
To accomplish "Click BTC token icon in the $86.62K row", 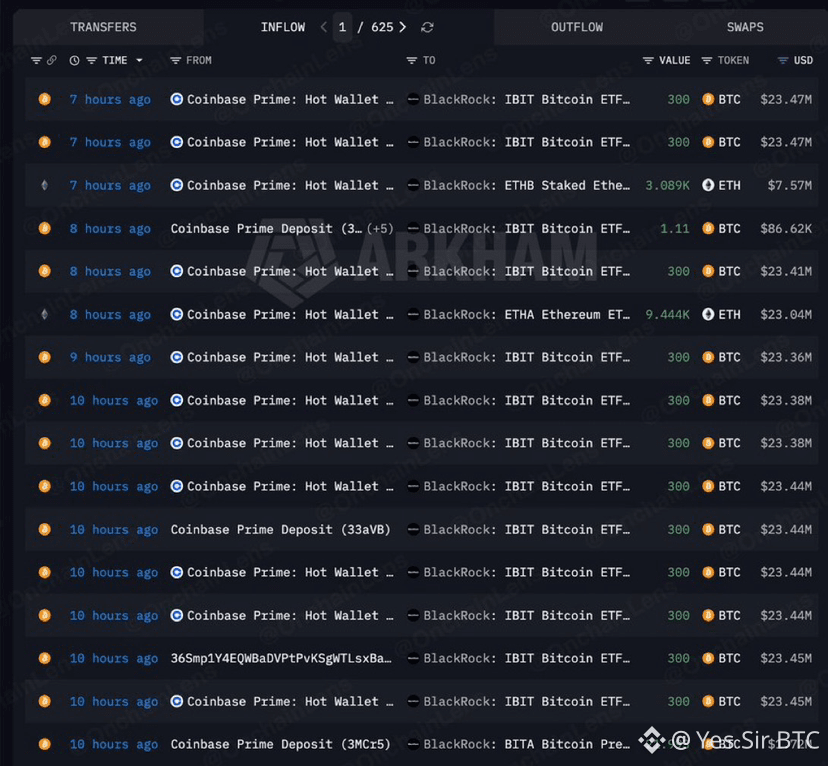I will click(x=708, y=229).
